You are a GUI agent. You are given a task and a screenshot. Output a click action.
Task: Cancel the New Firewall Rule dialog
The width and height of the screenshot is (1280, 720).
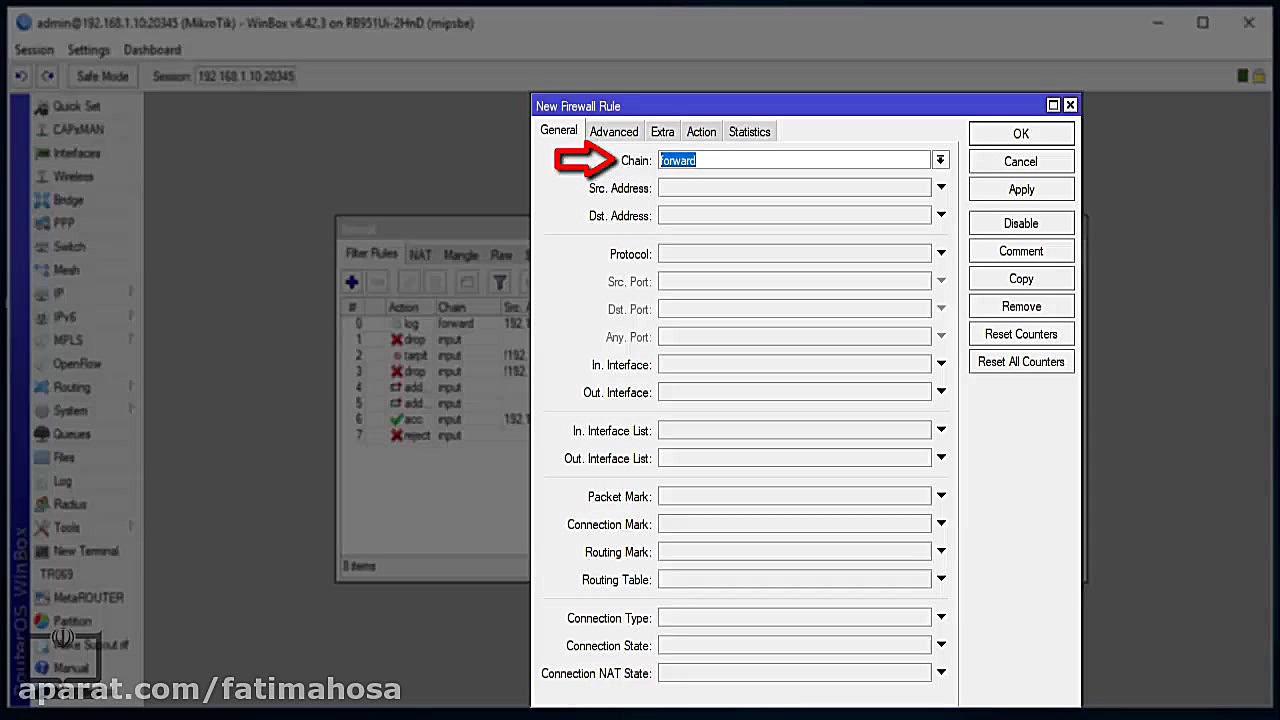[x=1021, y=162]
